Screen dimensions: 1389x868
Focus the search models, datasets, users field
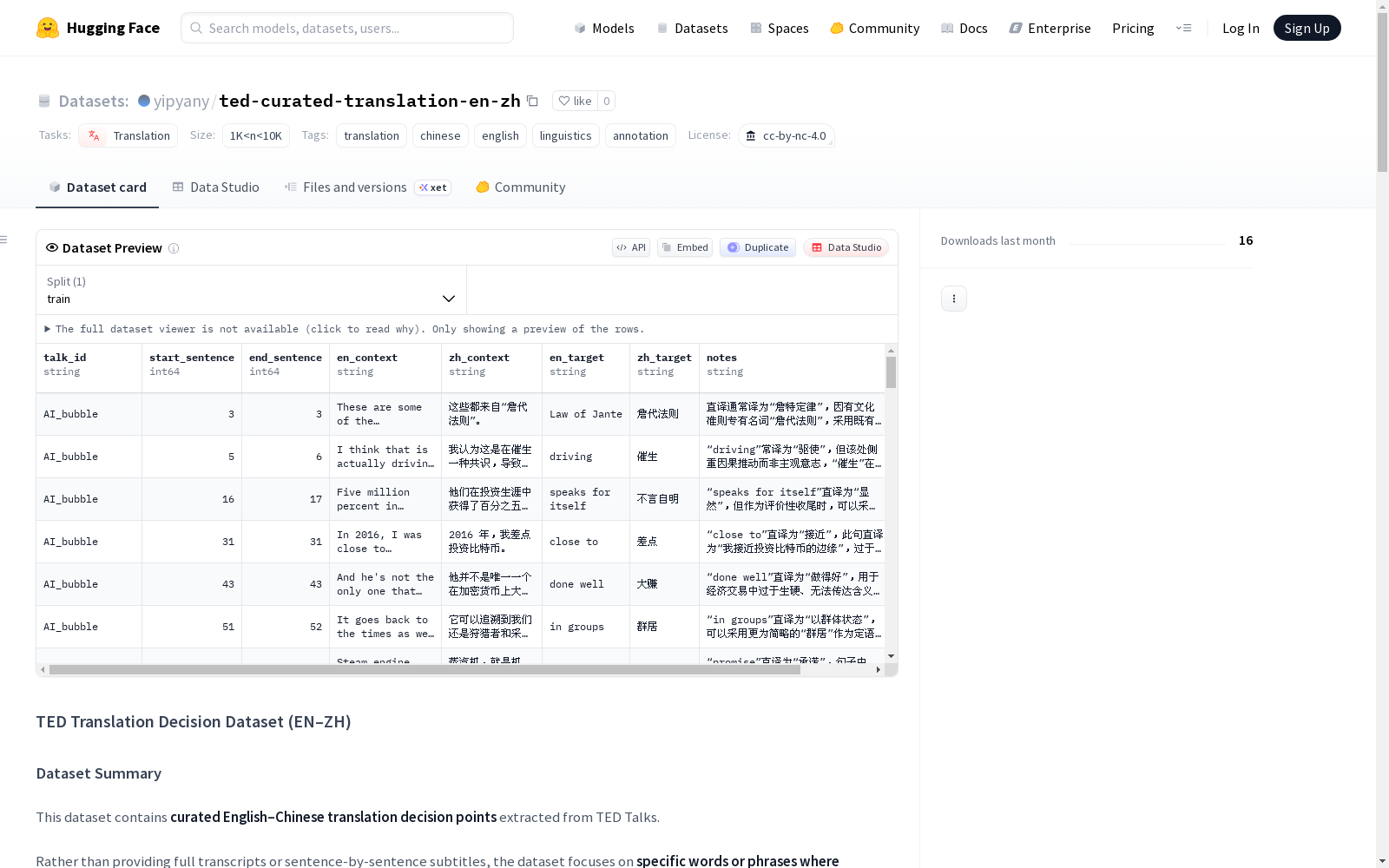tap(347, 28)
